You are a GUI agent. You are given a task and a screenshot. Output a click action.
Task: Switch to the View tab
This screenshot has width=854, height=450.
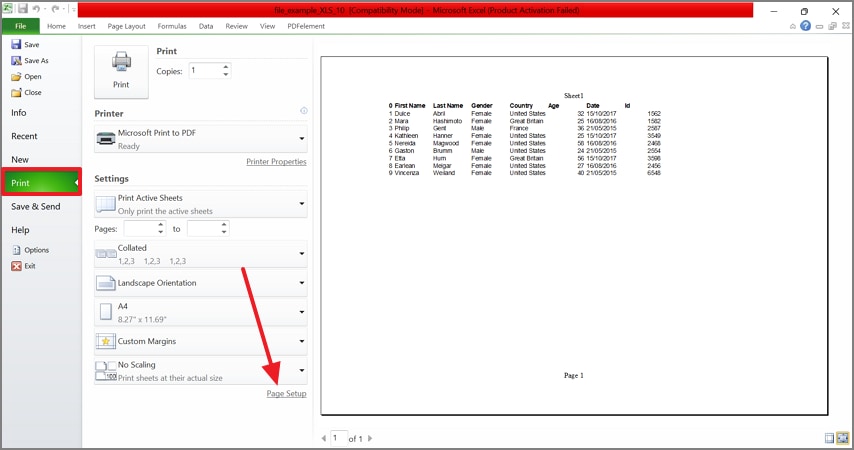coord(267,26)
